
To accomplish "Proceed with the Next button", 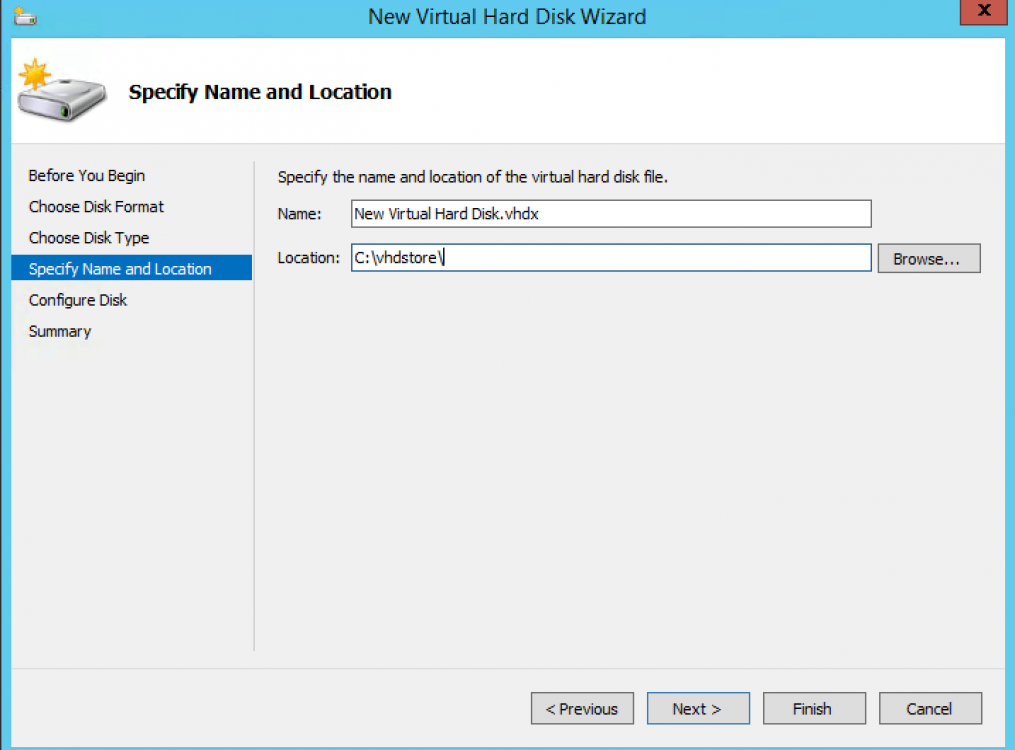I will [x=697, y=709].
